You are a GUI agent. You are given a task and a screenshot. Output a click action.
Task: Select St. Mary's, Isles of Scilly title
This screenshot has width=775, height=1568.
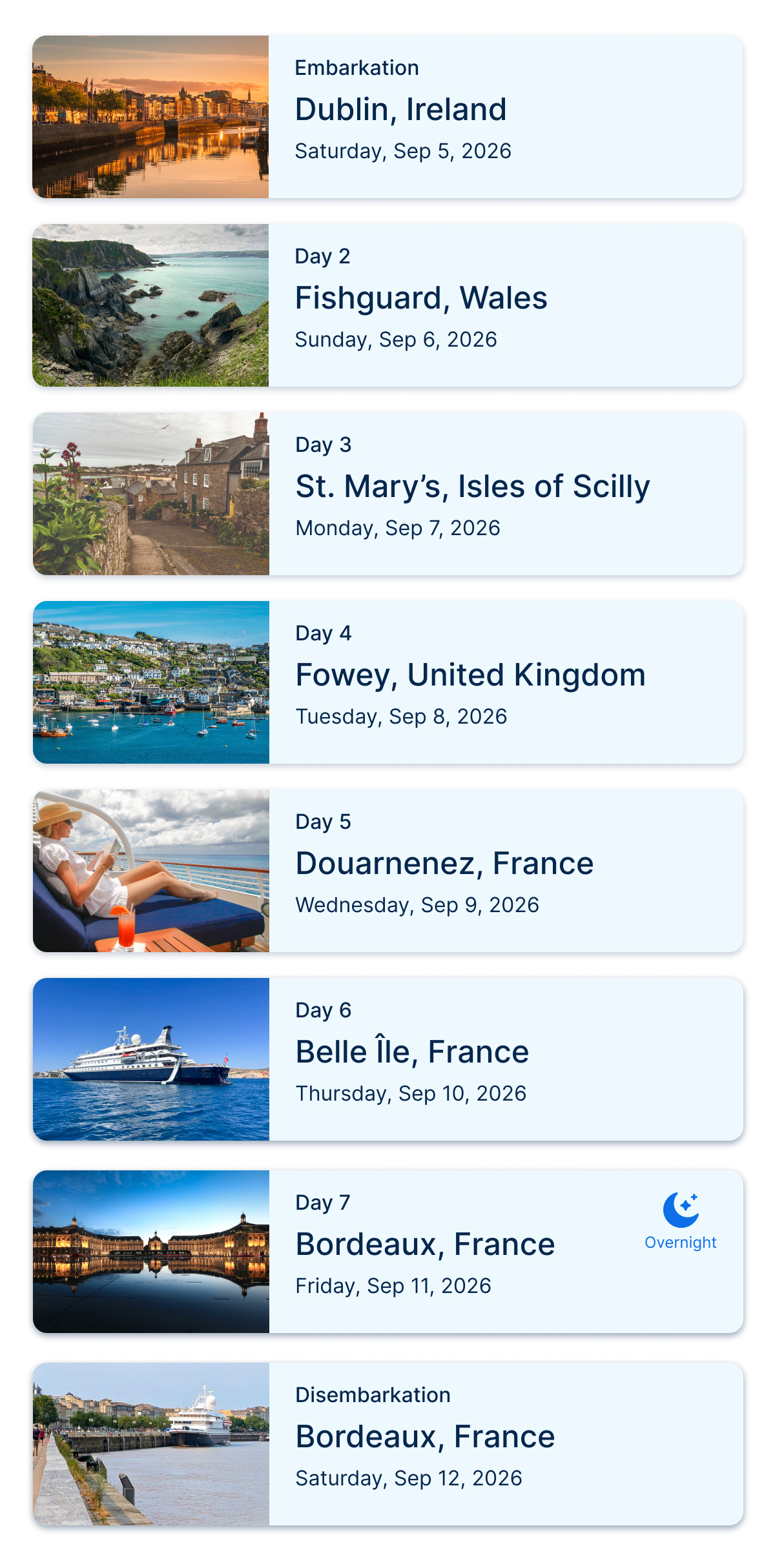coord(473,486)
